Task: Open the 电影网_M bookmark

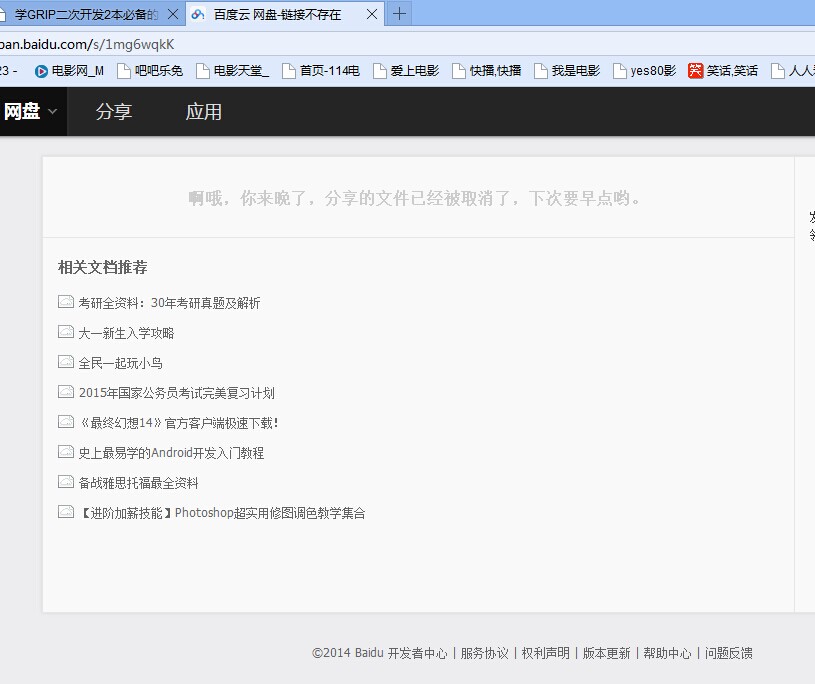Action: pos(69,71)
